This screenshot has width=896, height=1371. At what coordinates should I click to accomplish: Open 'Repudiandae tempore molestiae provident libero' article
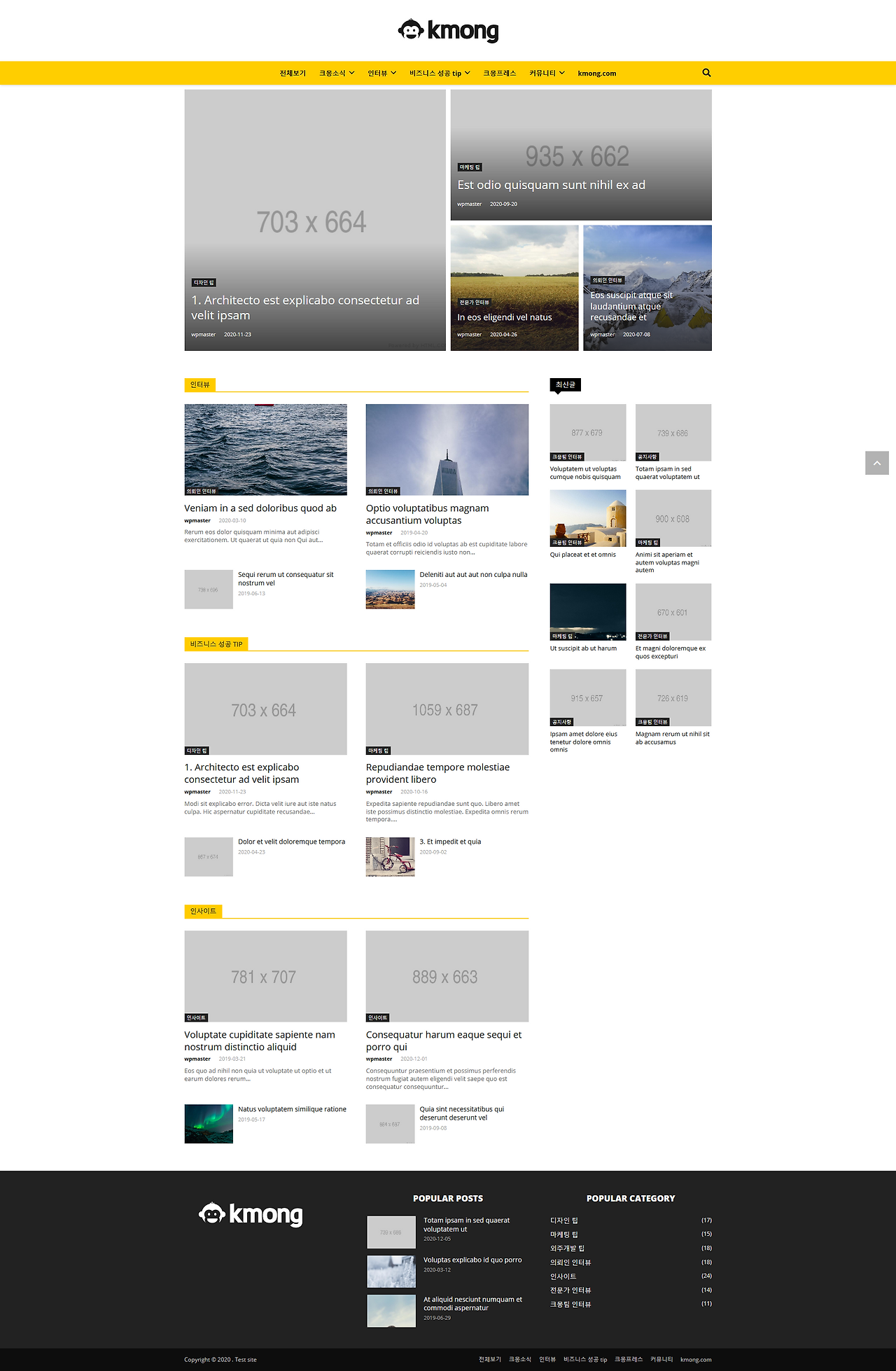pyautogui.click(x=437, y=773)
